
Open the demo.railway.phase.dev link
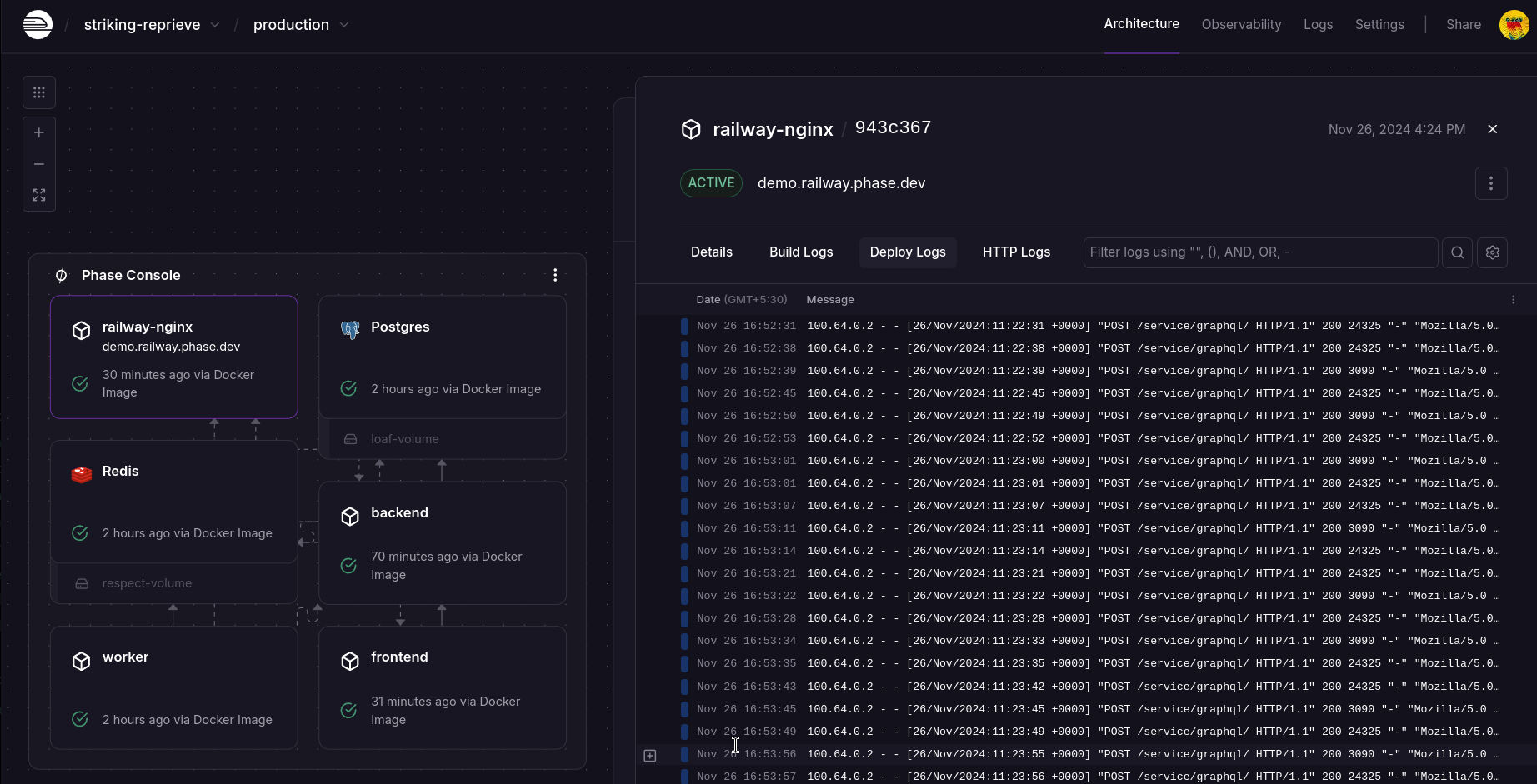(841, 182)
